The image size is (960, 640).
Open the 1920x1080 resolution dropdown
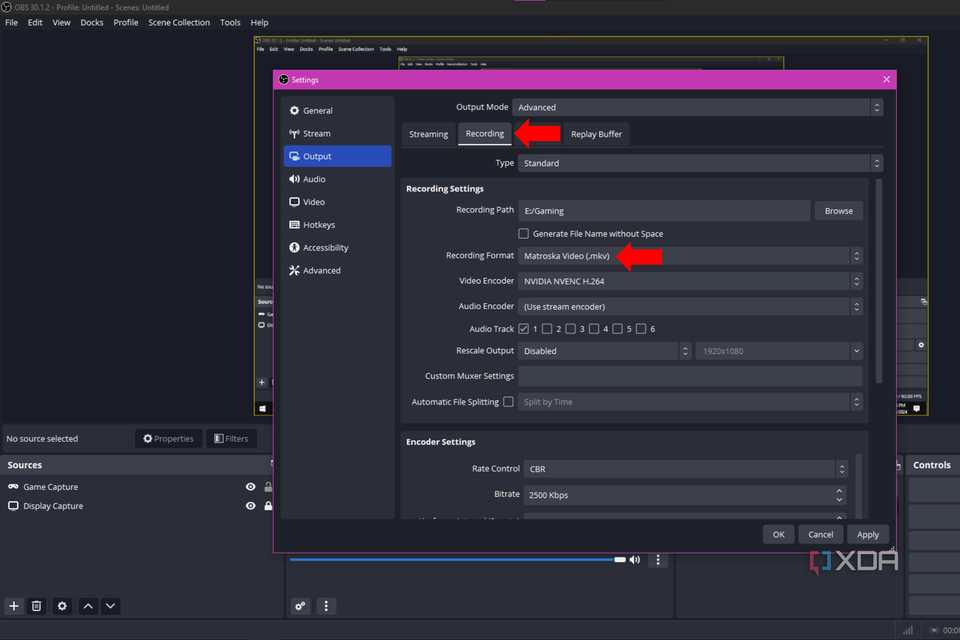click(779, 351)
